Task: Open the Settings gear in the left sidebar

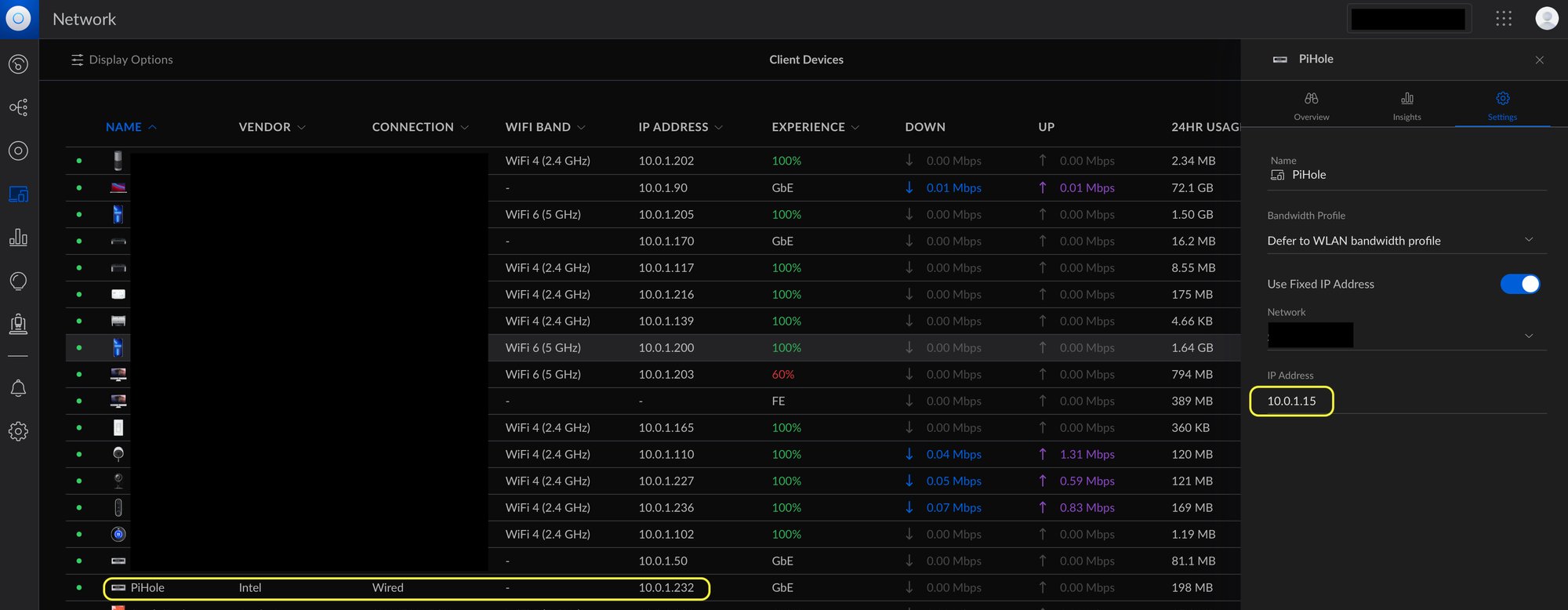Action: pyautogui.click(x=18, y=431)
